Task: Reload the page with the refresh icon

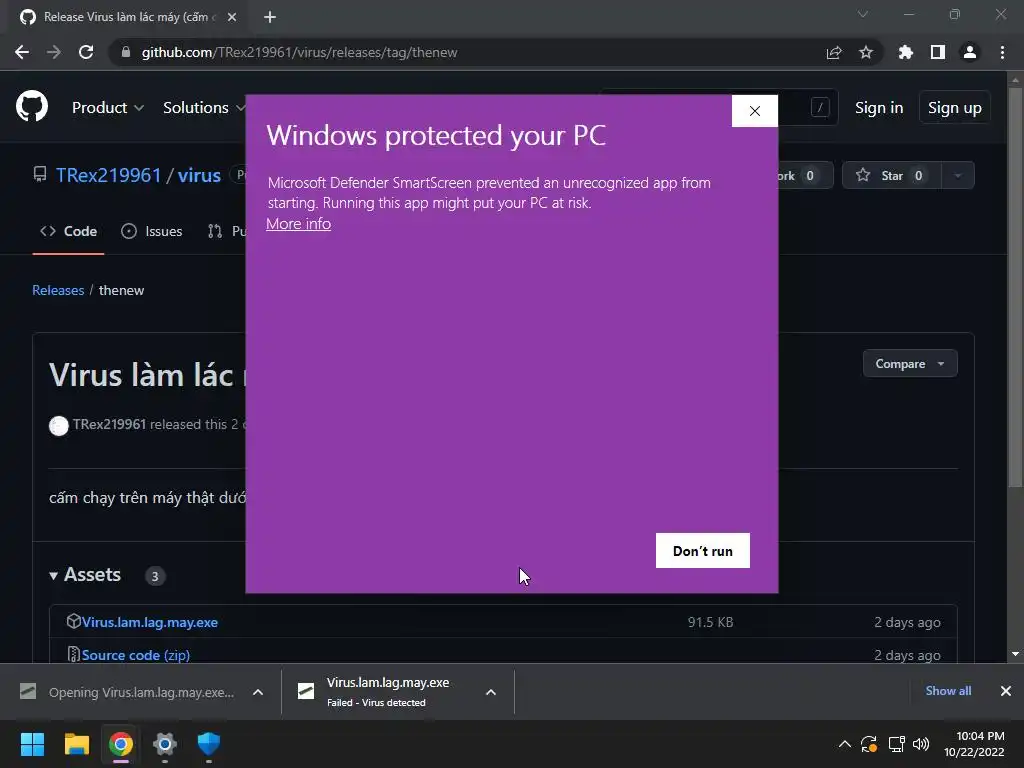Action: click(86, 52)
